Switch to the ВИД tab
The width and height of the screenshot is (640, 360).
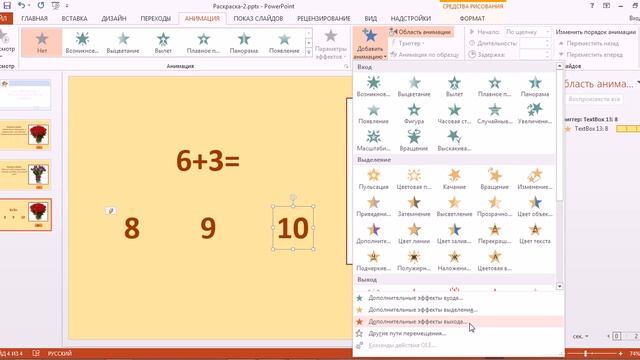[x=371, y=18]
